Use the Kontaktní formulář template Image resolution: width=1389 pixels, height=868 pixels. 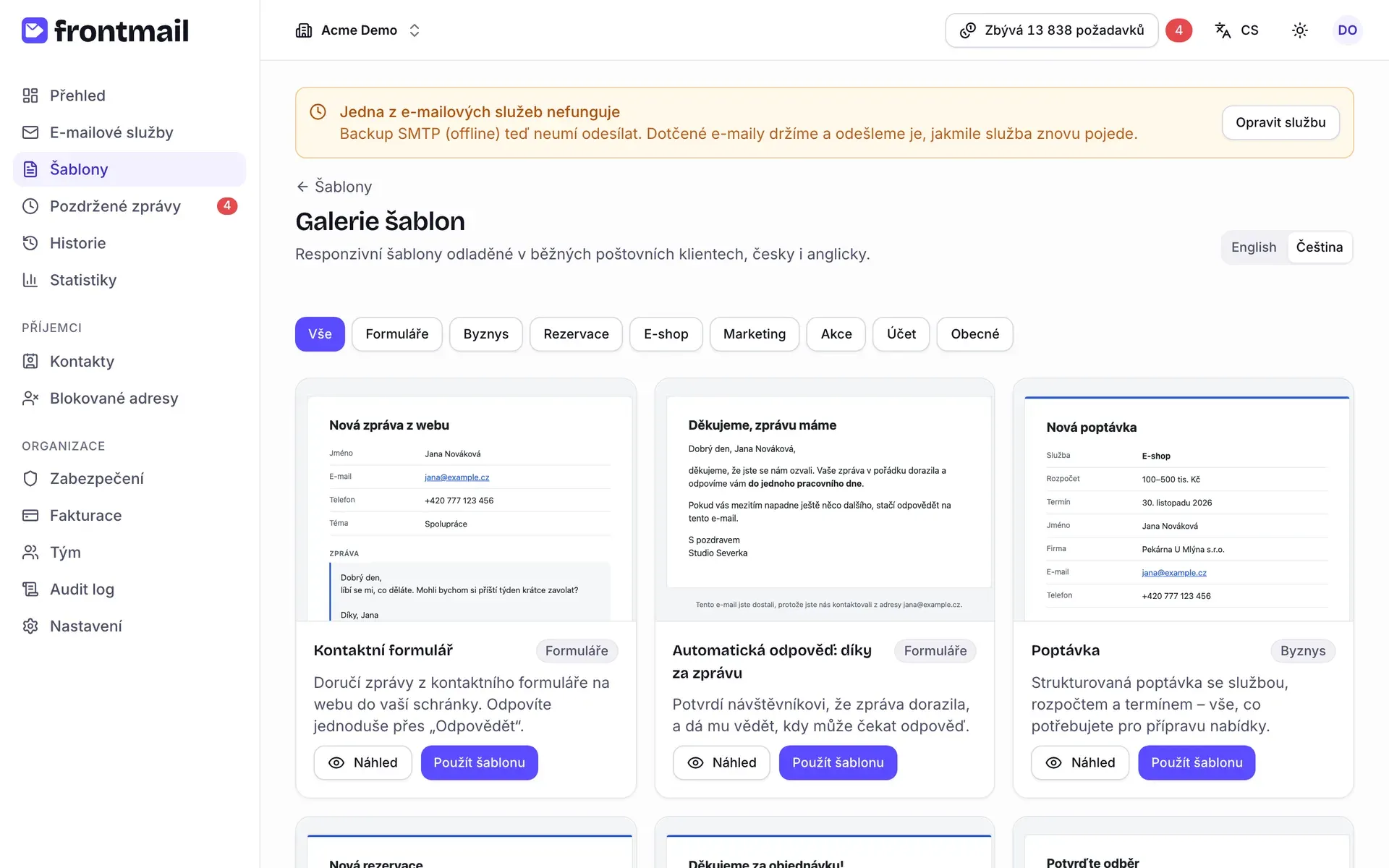click(479, 762)
